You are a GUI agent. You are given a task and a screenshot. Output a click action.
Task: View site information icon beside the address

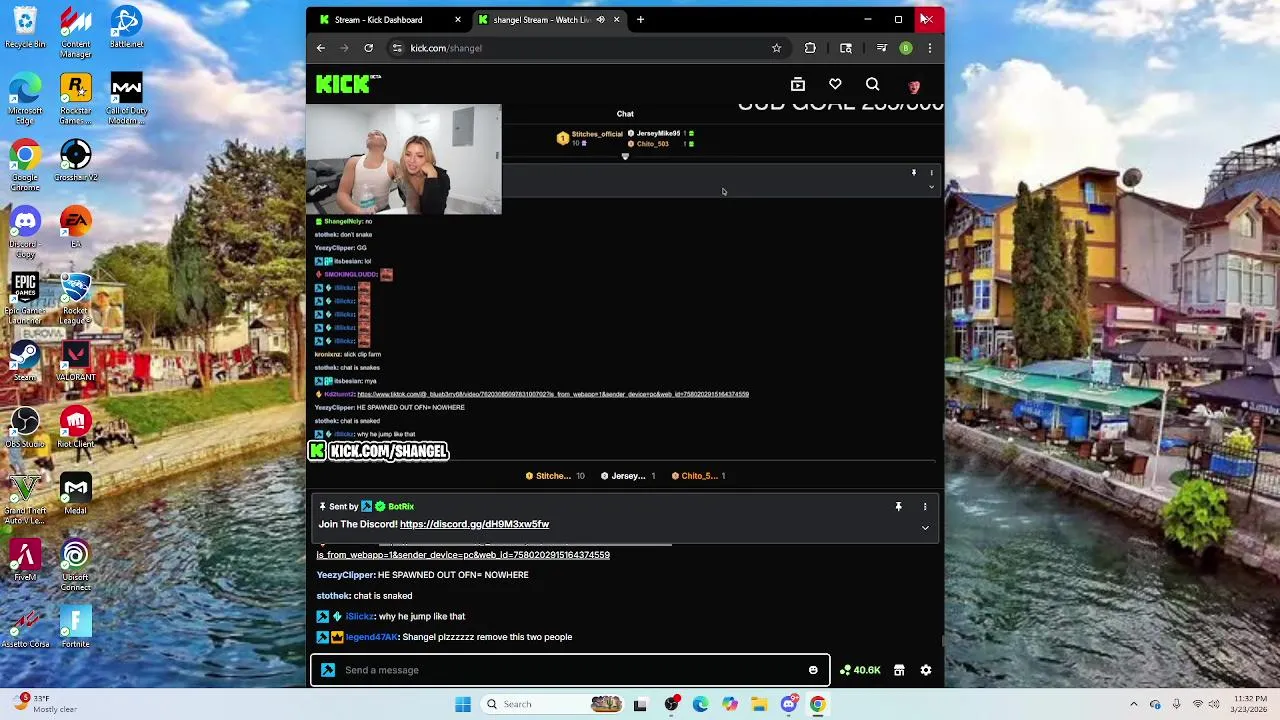point(397,48)
